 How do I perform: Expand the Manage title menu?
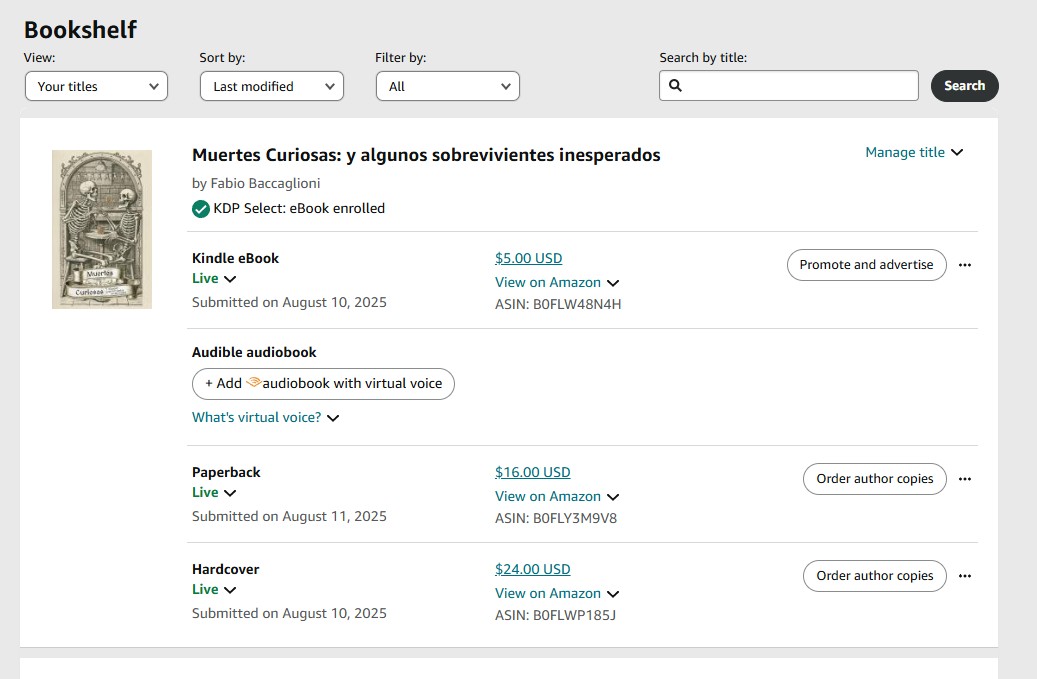[x=913, y=152]
